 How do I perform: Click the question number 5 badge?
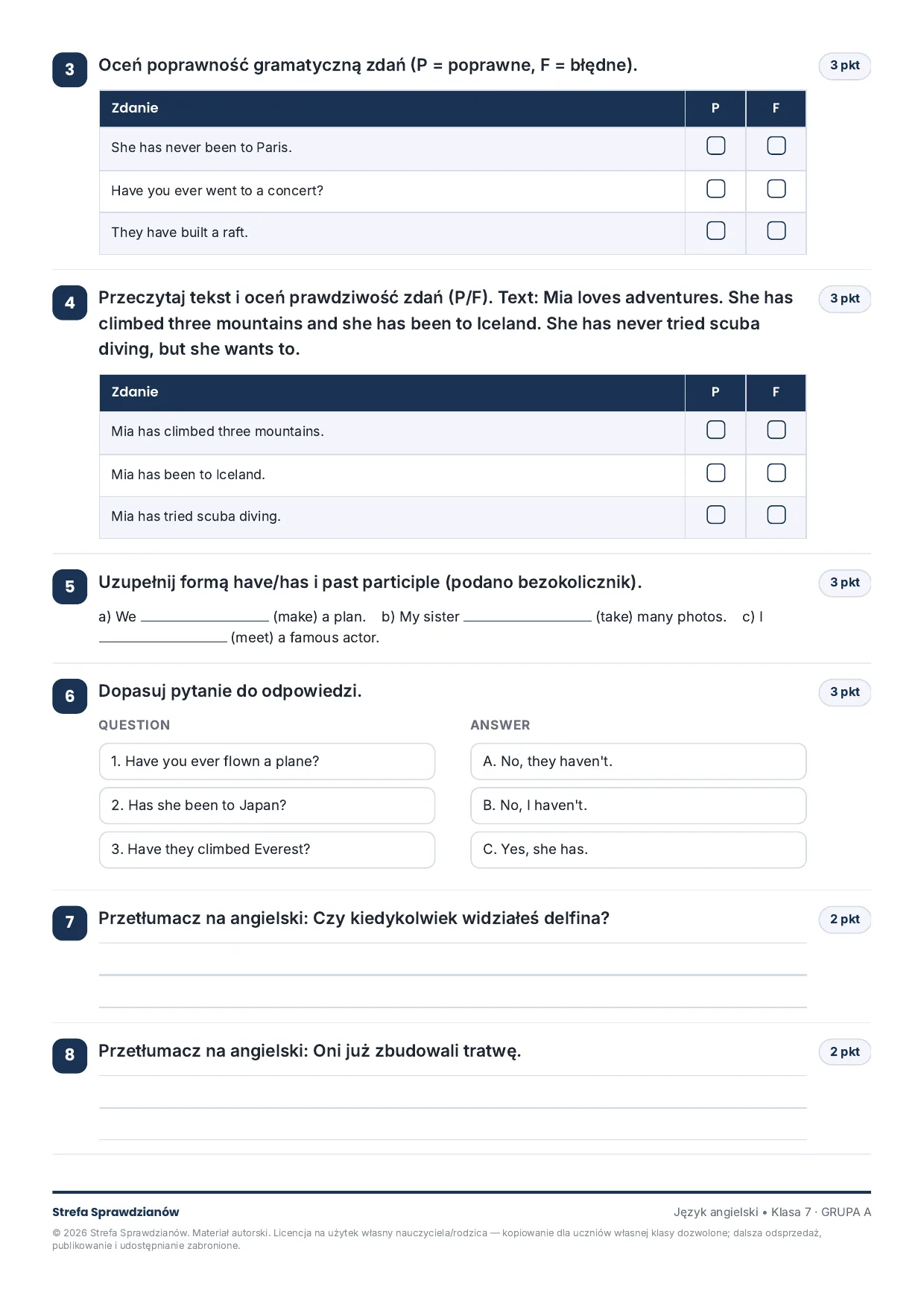coord(69,586)
